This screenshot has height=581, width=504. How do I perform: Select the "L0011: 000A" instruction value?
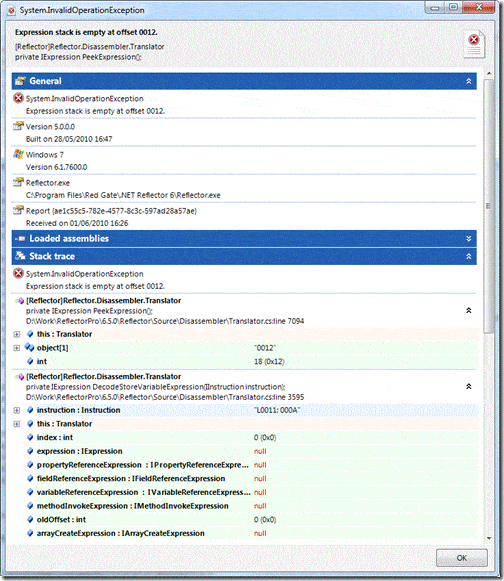tap(277, 410)
